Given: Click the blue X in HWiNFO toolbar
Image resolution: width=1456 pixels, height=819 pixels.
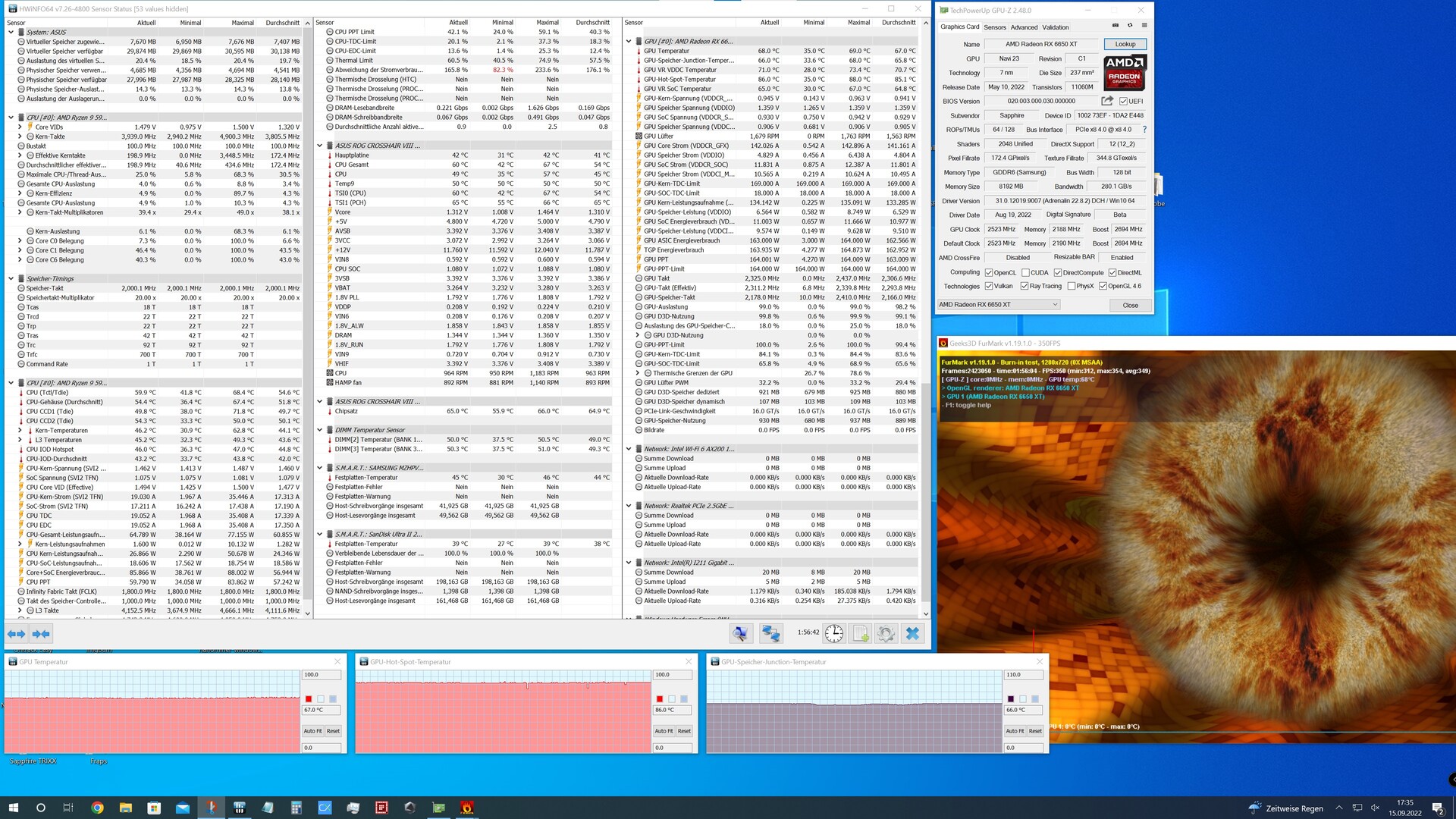Looking at the screenshot, I should (x=912, y=633).
